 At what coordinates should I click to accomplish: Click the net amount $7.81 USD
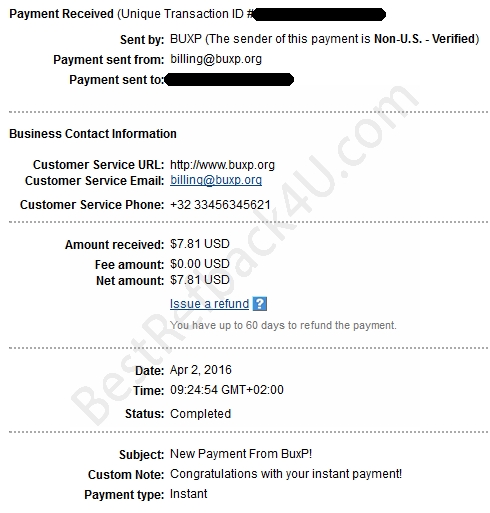click(x=200, y=280)
